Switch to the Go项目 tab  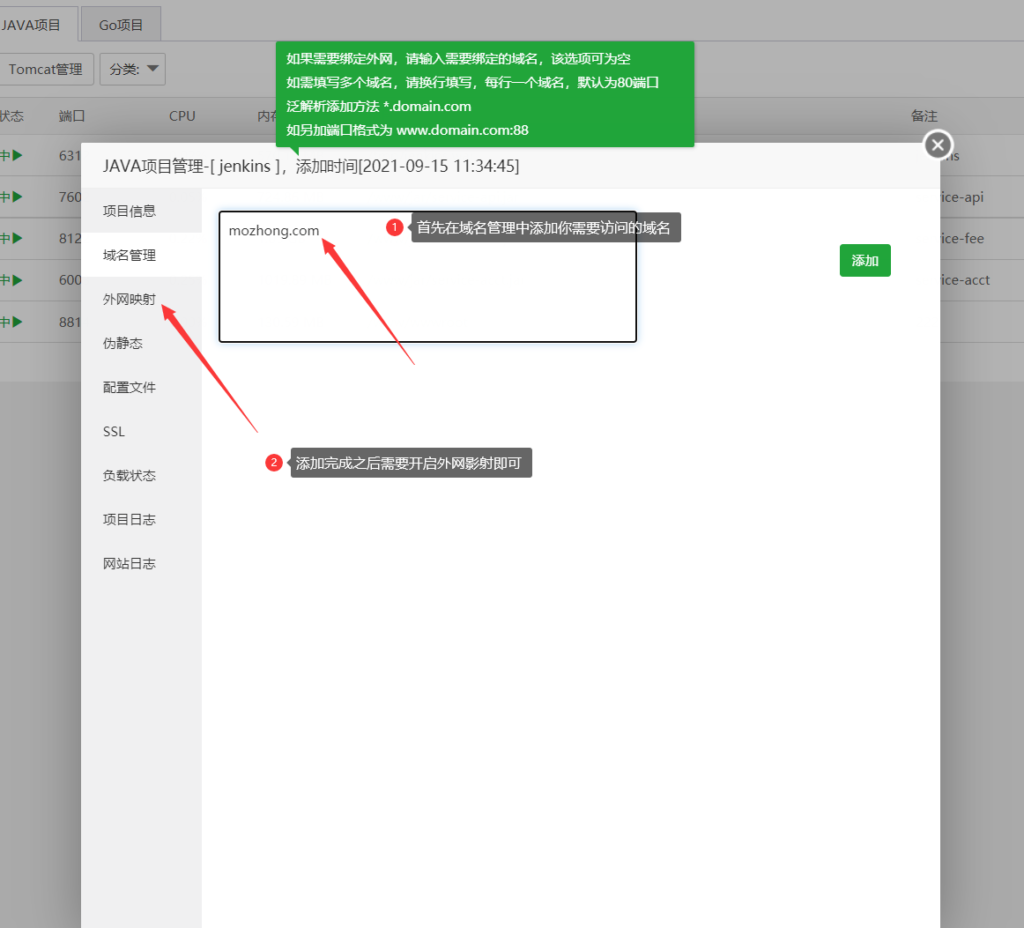[121, 25]
